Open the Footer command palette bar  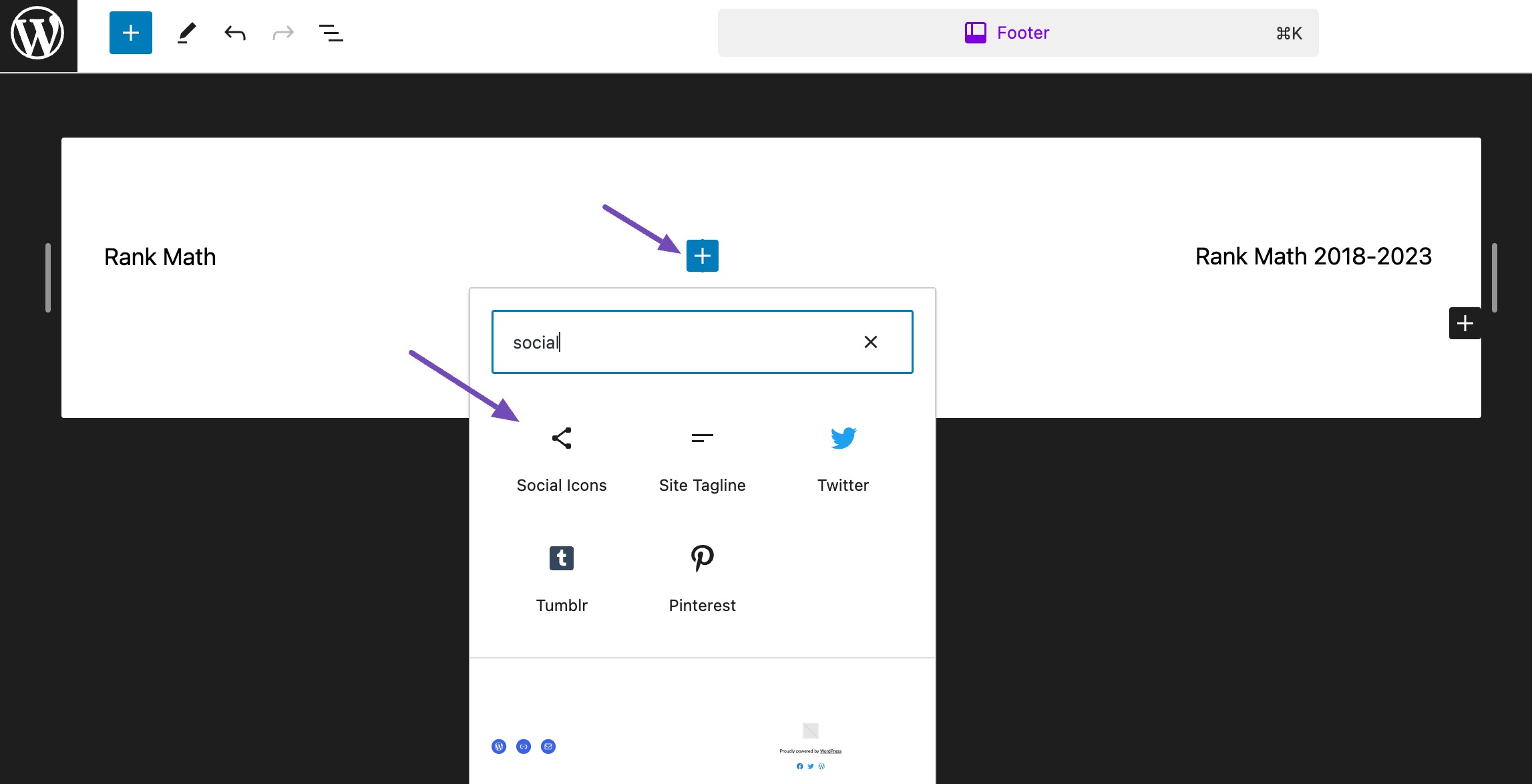(x=1018, y=33)
